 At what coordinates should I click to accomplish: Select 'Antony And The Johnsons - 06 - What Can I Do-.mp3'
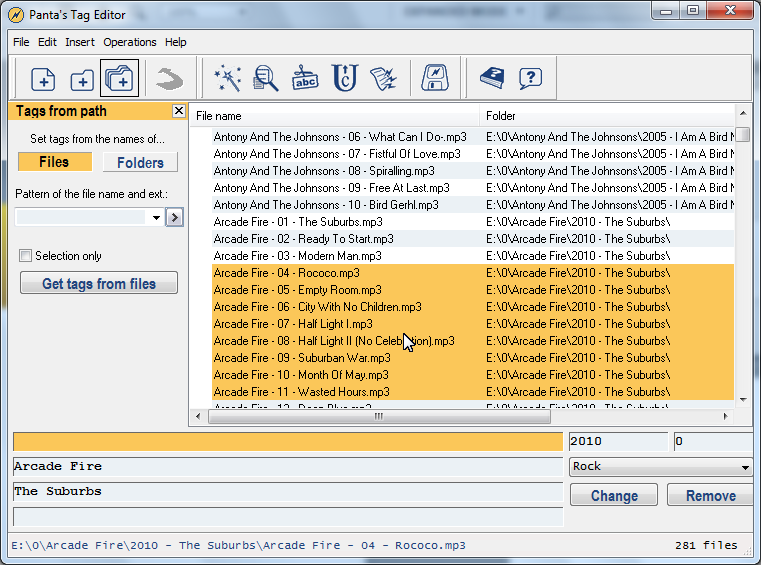[473, 137]
